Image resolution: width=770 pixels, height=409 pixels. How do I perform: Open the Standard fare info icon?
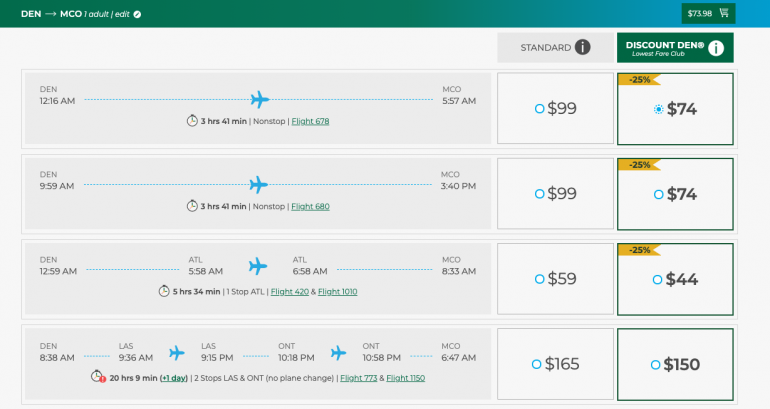point(582,47)
